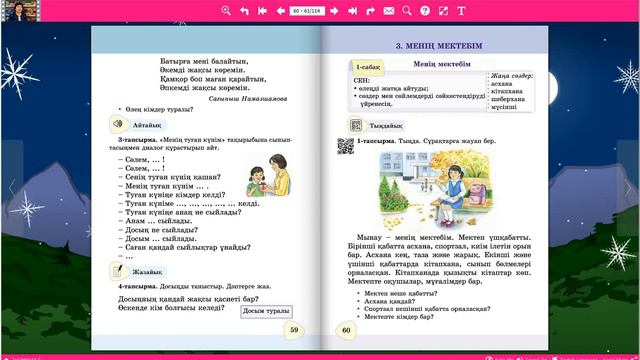Click the zoom-in magnifier icon
Image resolution: width=640 pixels, height=360 pixels.
226,11
